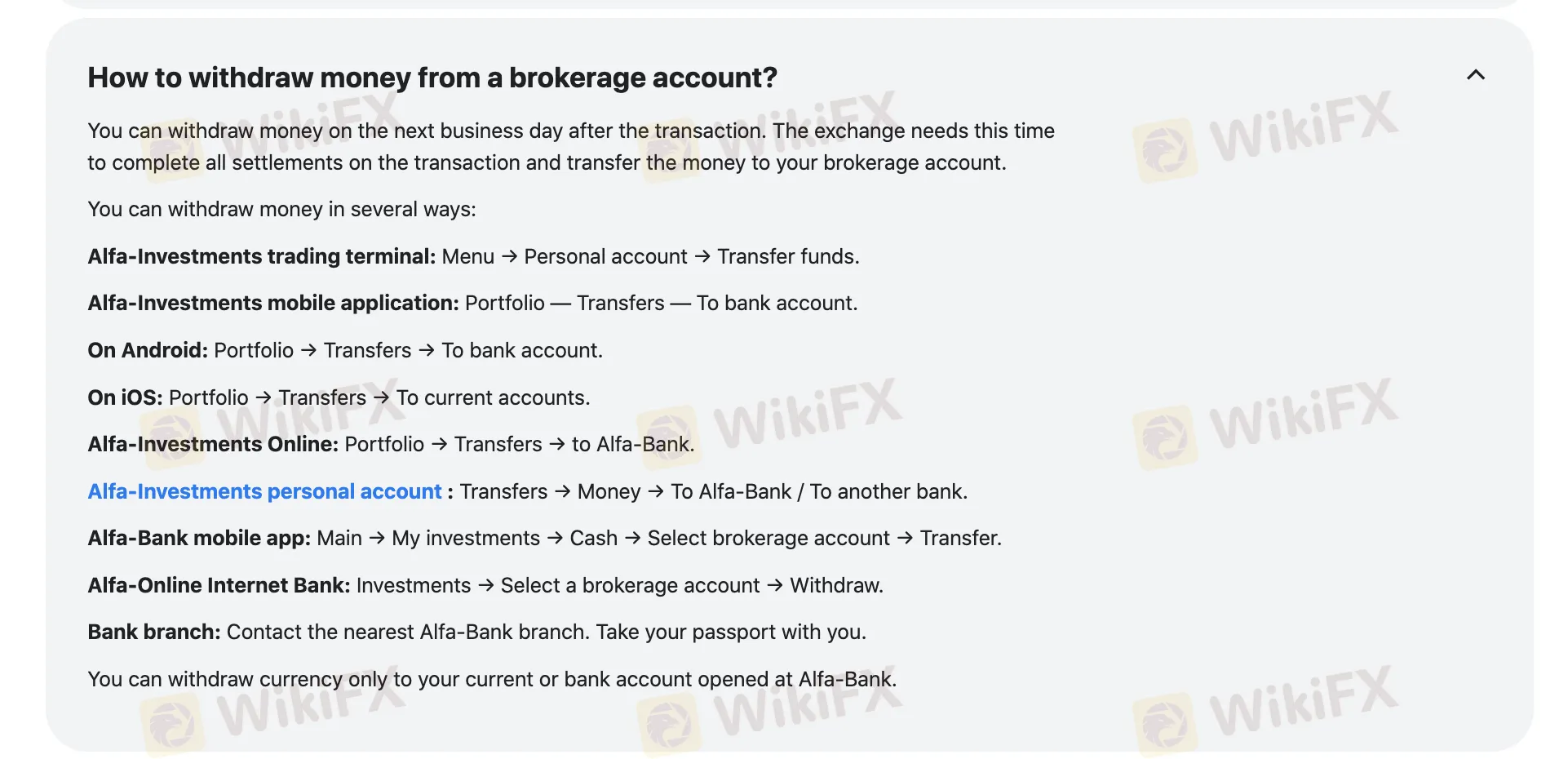Click the Alfa-Bank mobile app step text

(x=544, y=538)
